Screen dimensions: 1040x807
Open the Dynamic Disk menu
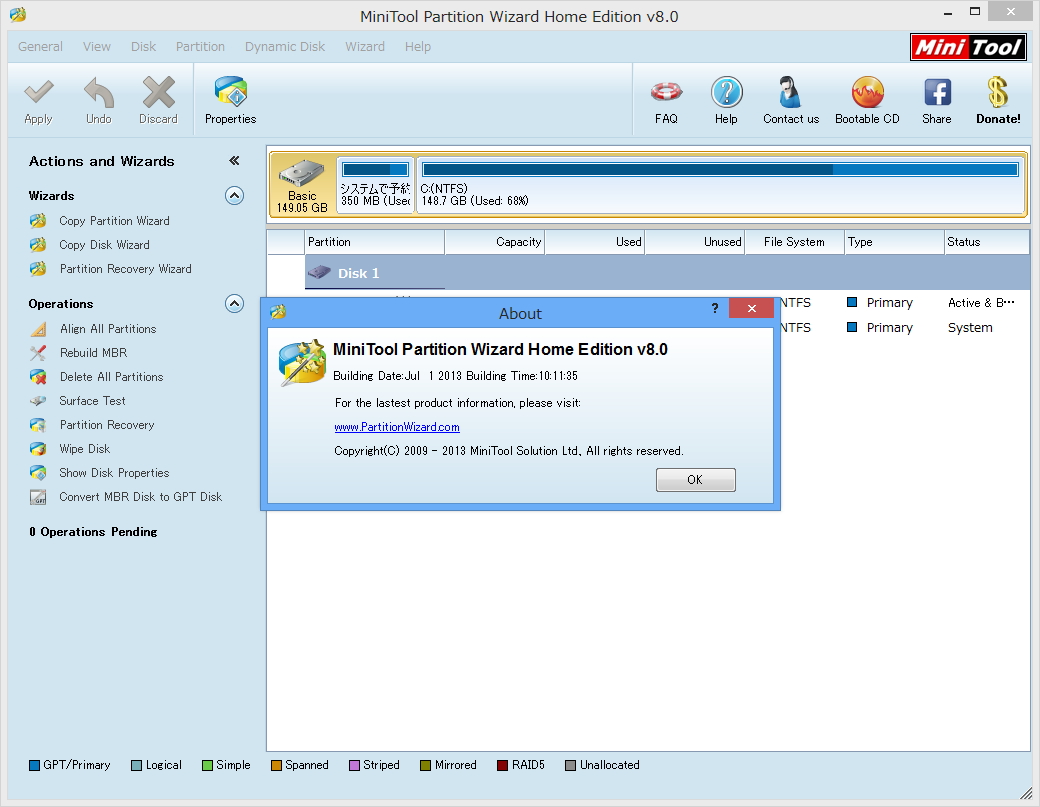(284, 46)
